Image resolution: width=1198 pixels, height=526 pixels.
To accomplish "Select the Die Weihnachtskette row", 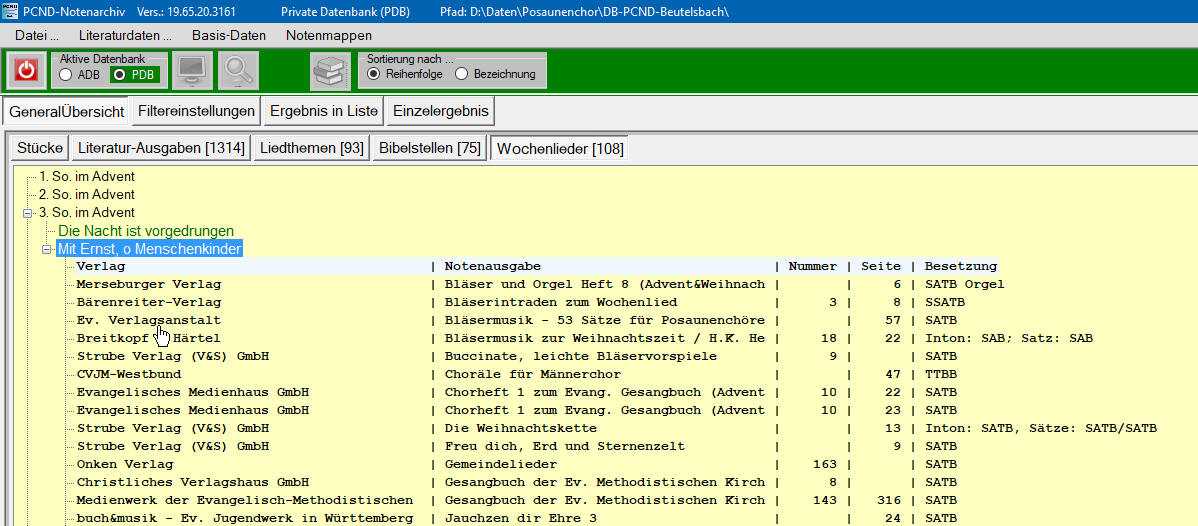I will tap(617, 428).
